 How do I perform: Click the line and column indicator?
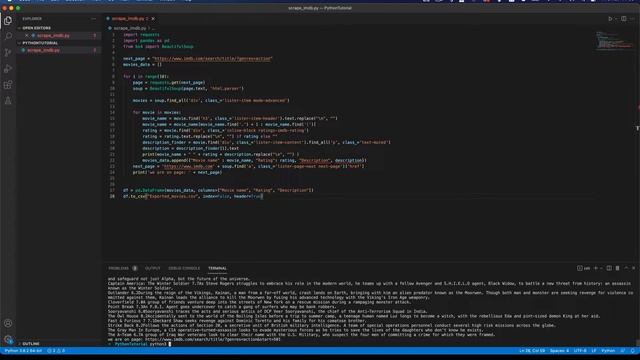(x=532, y=351)
